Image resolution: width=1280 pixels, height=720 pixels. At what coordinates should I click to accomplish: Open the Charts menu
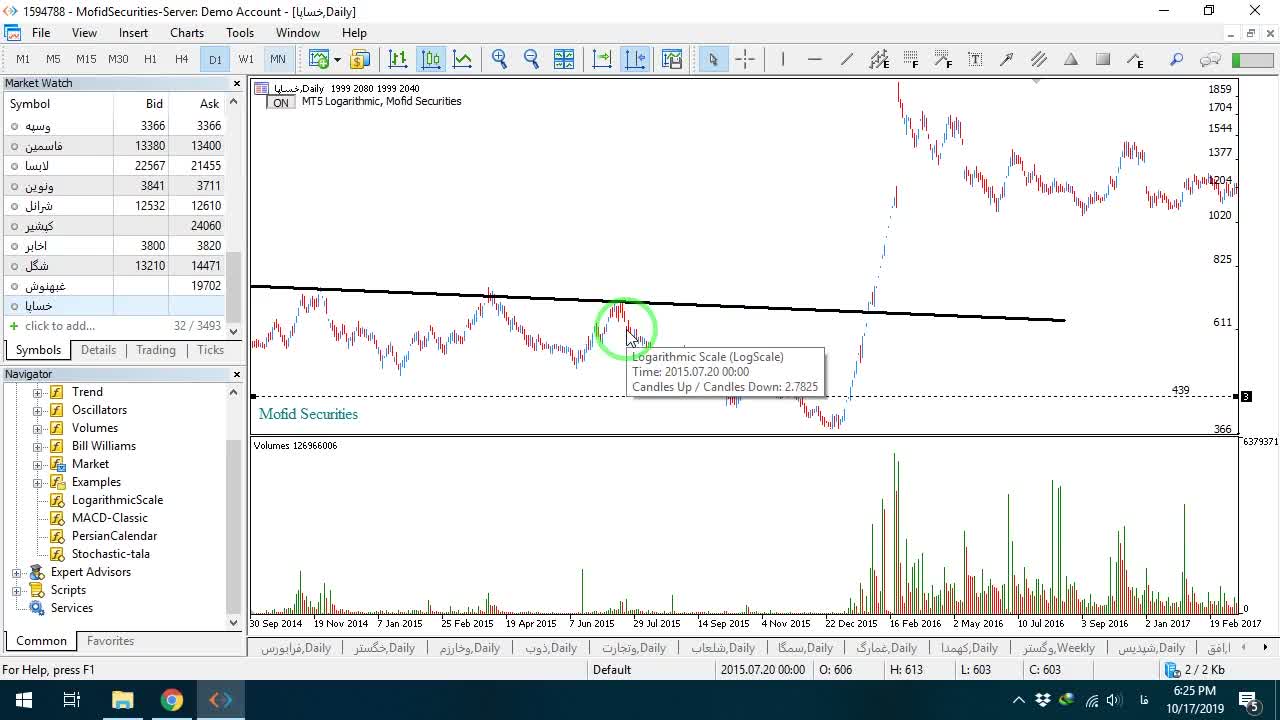(186, 33)
